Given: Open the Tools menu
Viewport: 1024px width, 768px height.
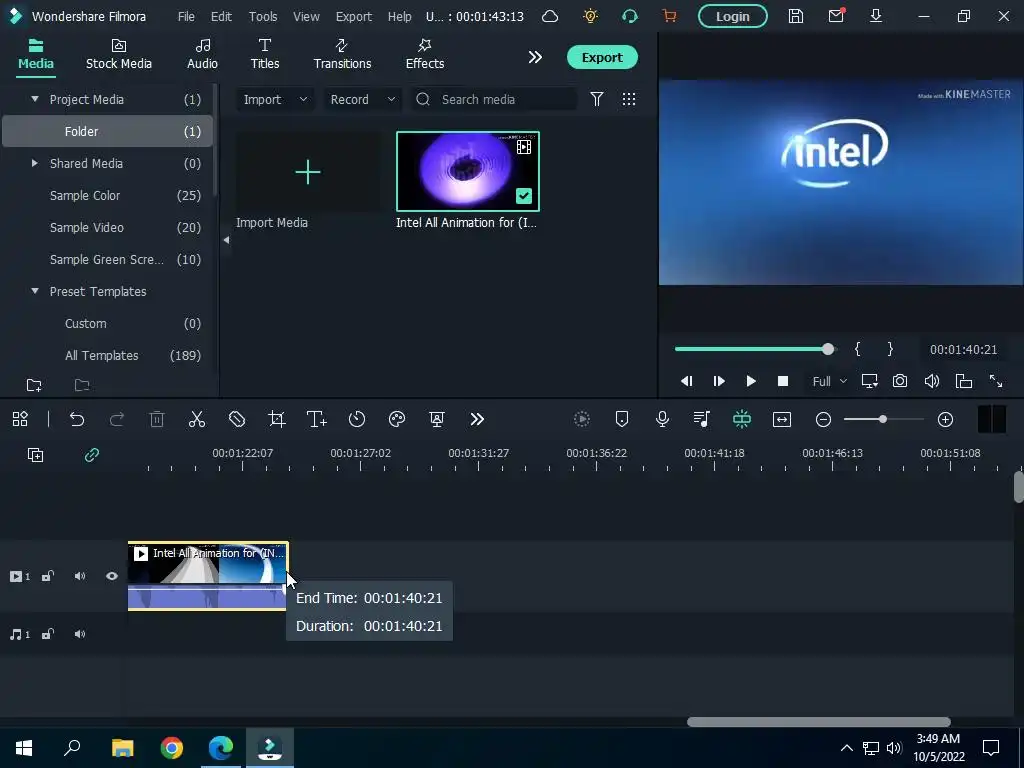Looking at the screenshot, I should pyautogui.click(x=263, y=16).
